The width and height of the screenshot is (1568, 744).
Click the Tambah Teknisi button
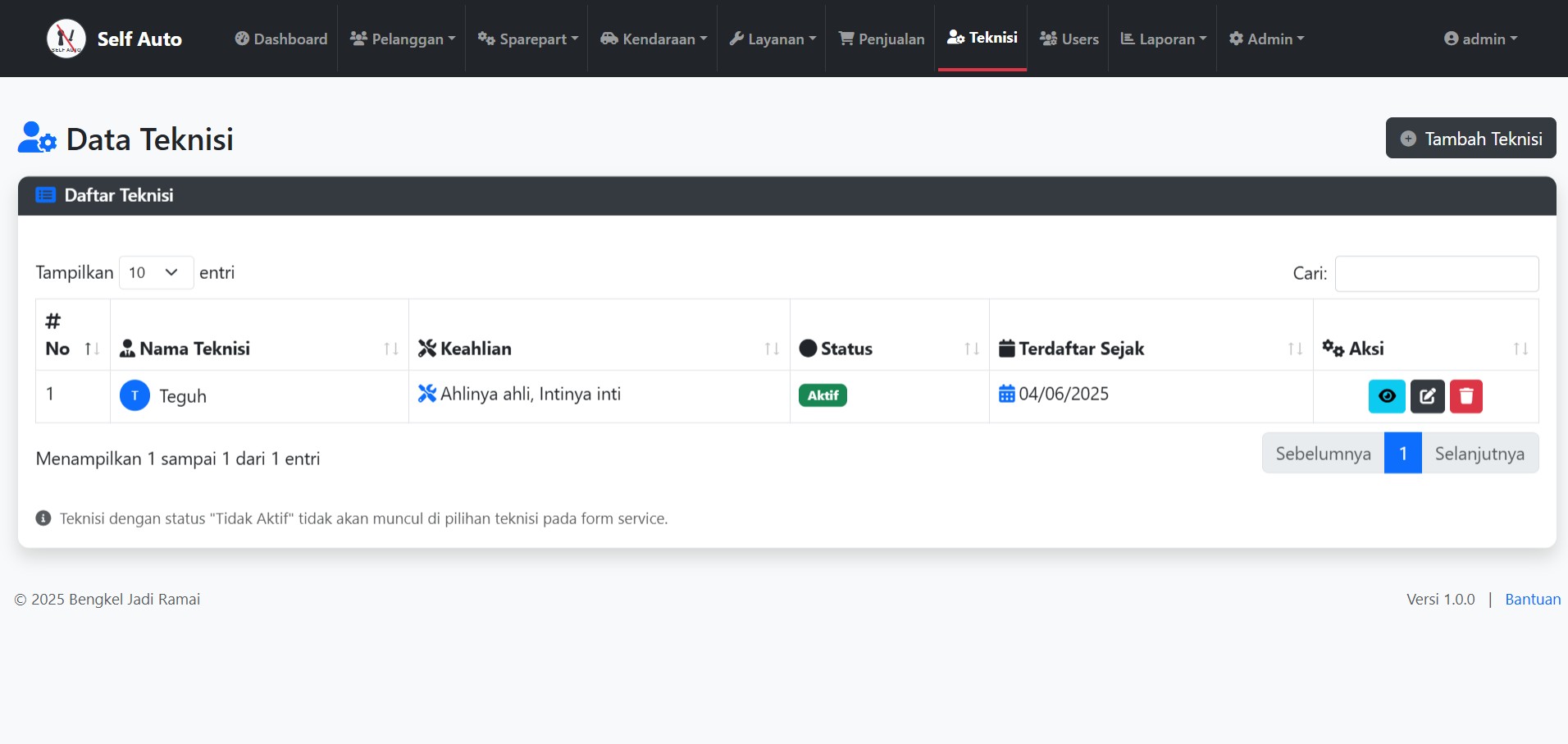(x=1470, y=138)
